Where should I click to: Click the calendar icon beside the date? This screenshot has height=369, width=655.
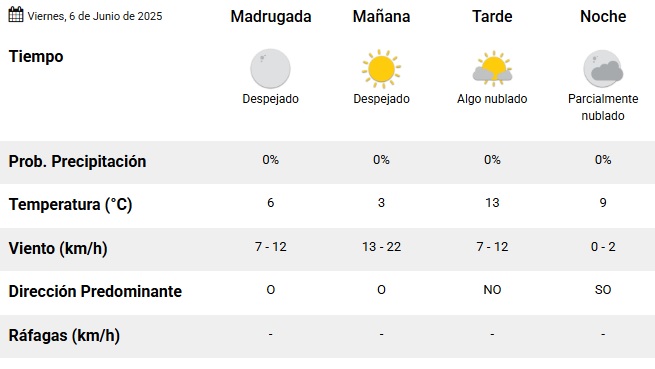tap(16, 15)
